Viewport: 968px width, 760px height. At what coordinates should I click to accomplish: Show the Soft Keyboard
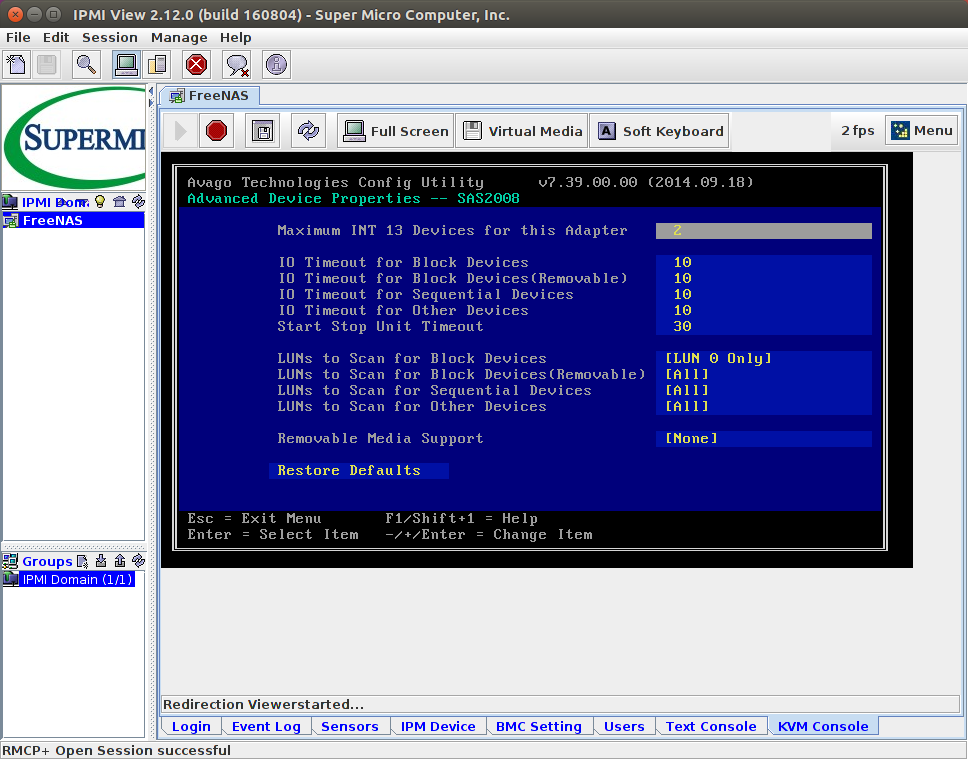click(x=661, y=131)
